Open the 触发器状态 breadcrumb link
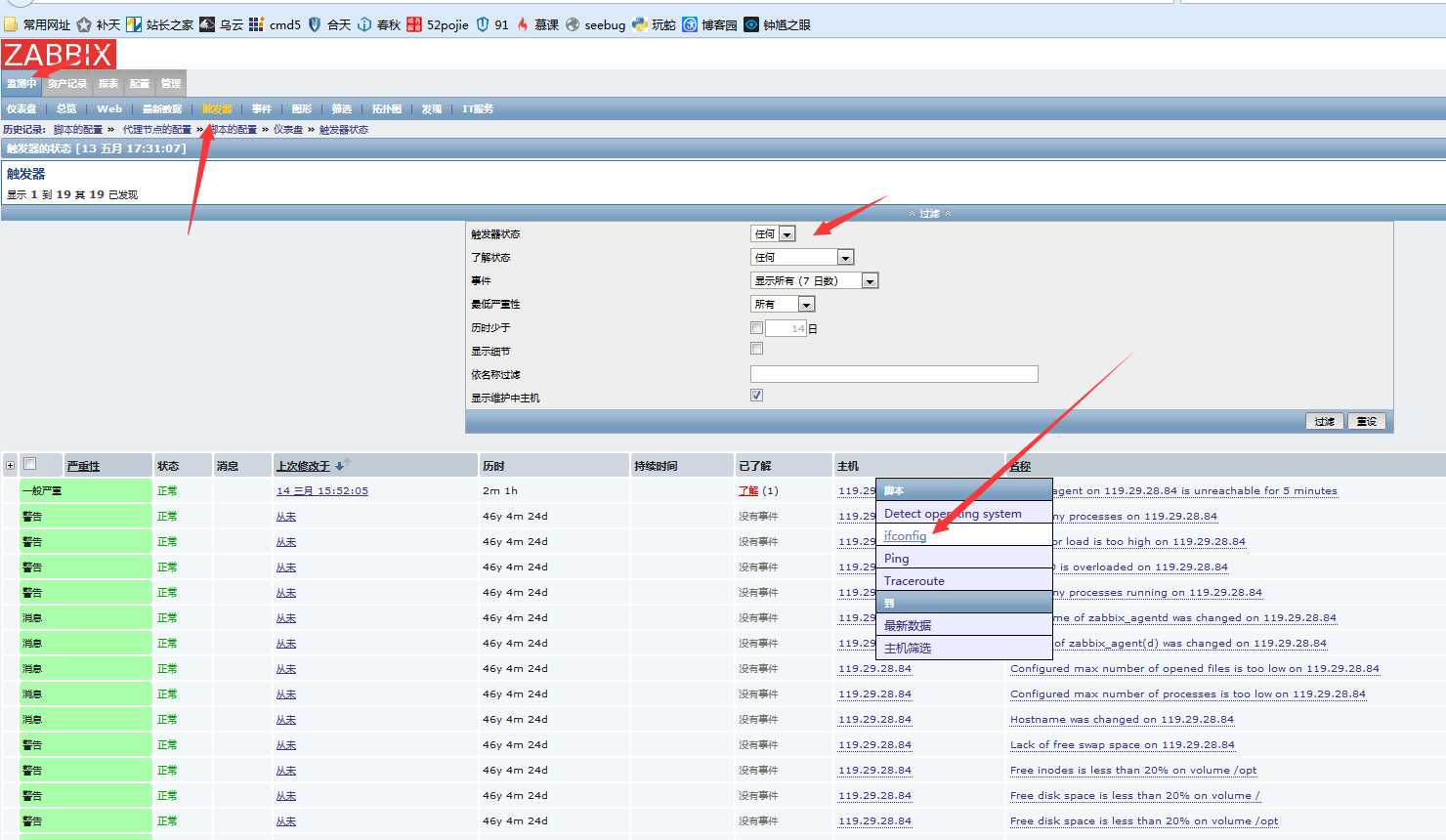 [344, 129]
